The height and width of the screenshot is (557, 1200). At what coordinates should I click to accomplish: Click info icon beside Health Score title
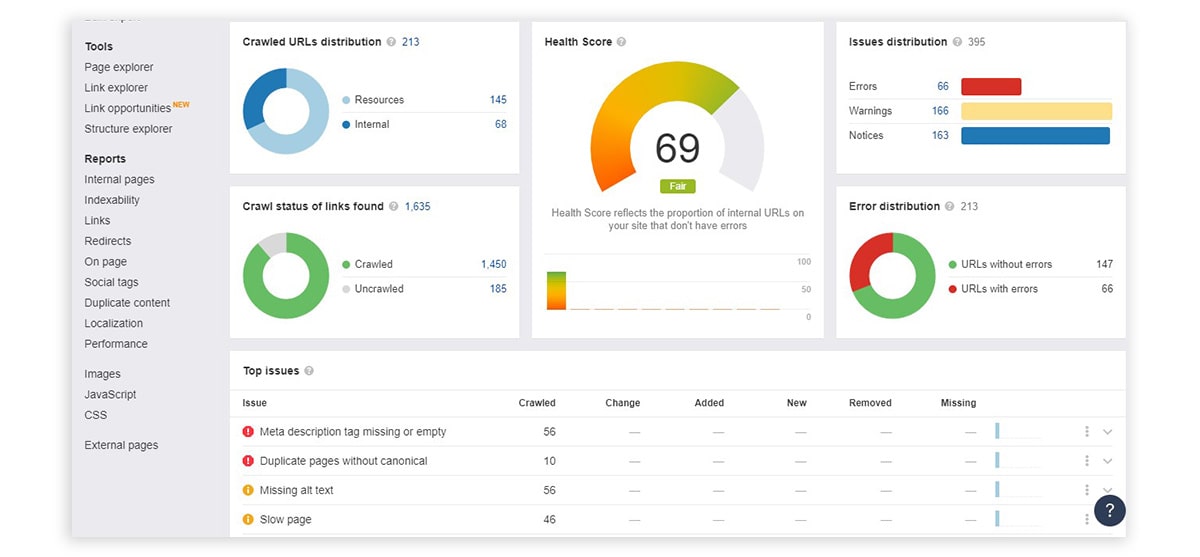click(x=621, y=42)
